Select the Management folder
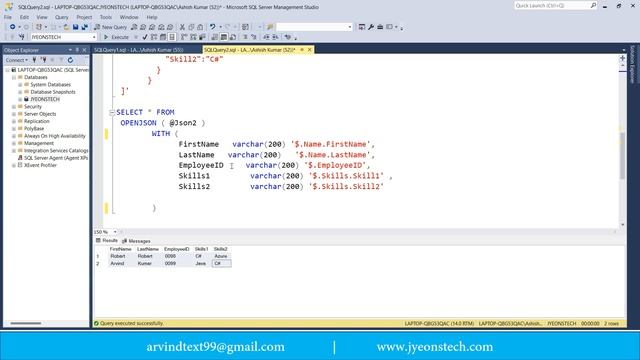Image resolution: width=640 pixels, height=360 pixels. [x=39, y=143]
